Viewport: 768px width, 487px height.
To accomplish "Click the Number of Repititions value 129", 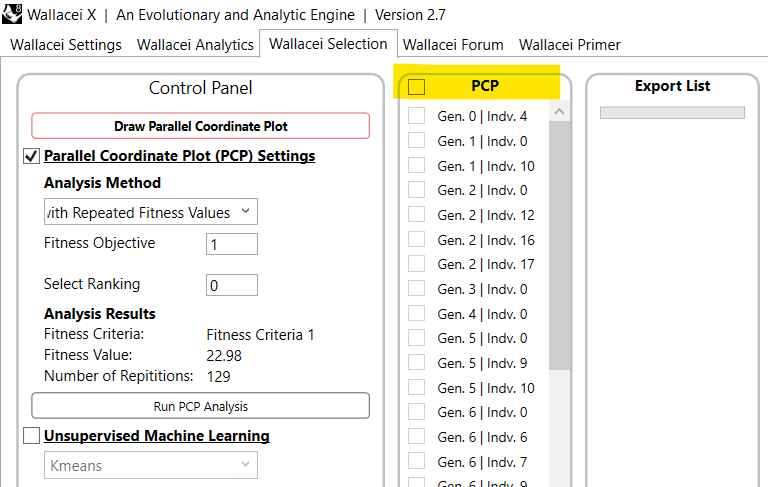I will point(218,376).
